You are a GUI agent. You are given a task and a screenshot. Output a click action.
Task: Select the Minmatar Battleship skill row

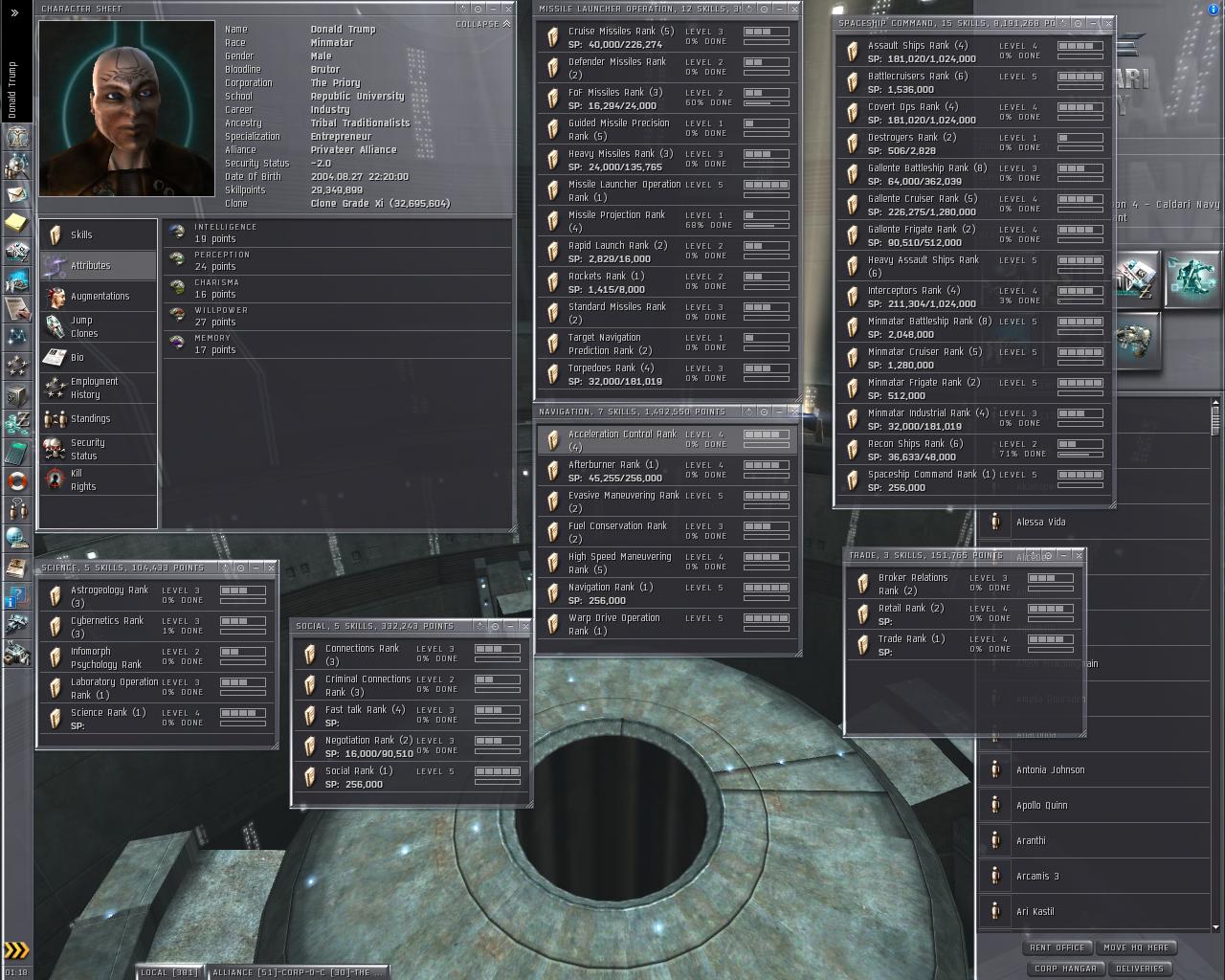tap(973, 327)
